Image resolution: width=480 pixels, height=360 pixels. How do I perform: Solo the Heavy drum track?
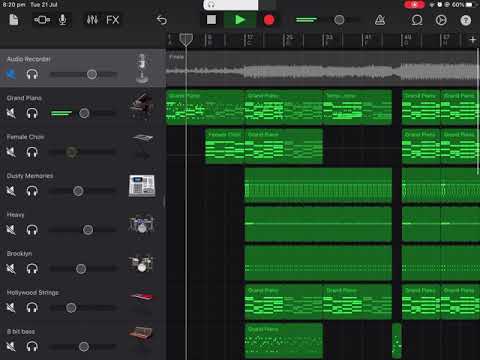tap(32, 230)
